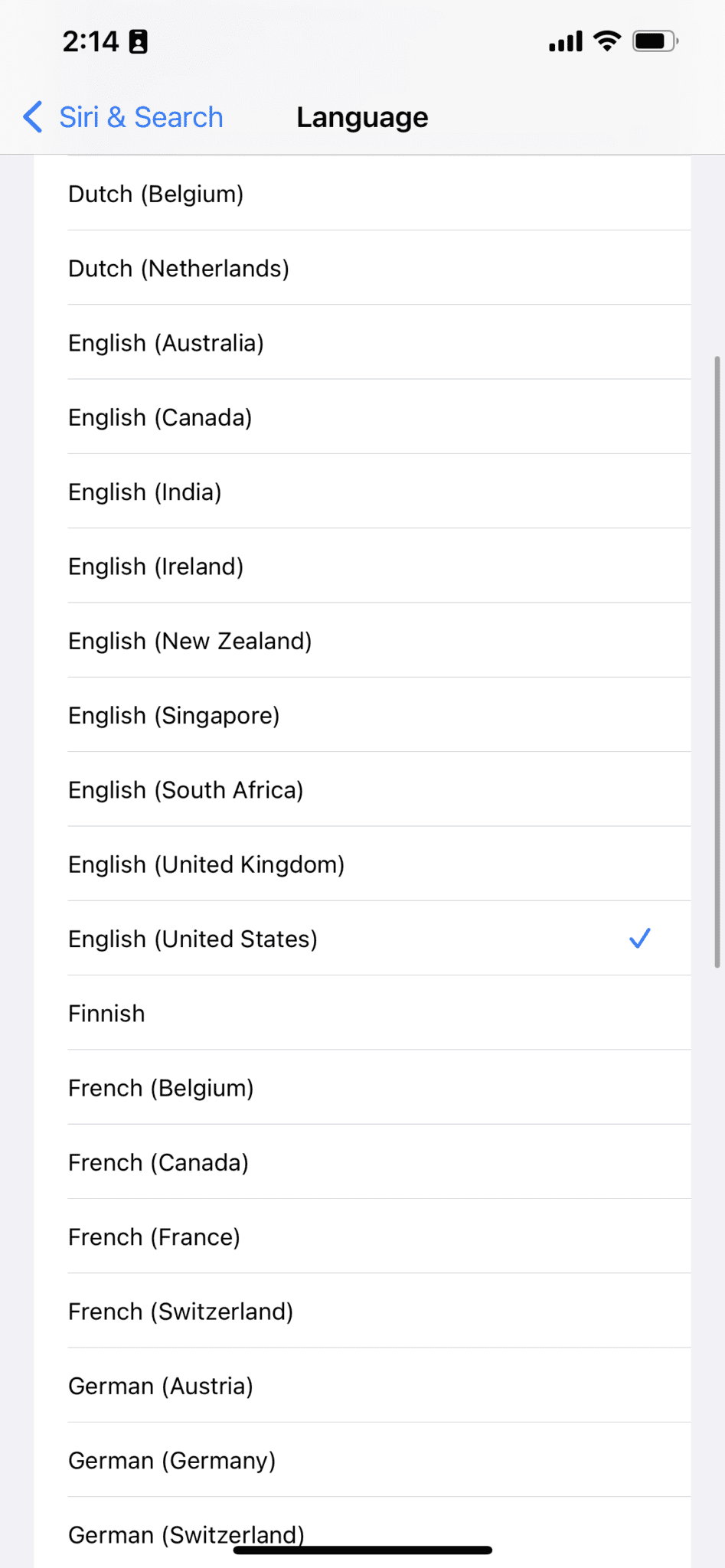
Task: Tap the battery indicator icon
Action: [x=652, y=41]
